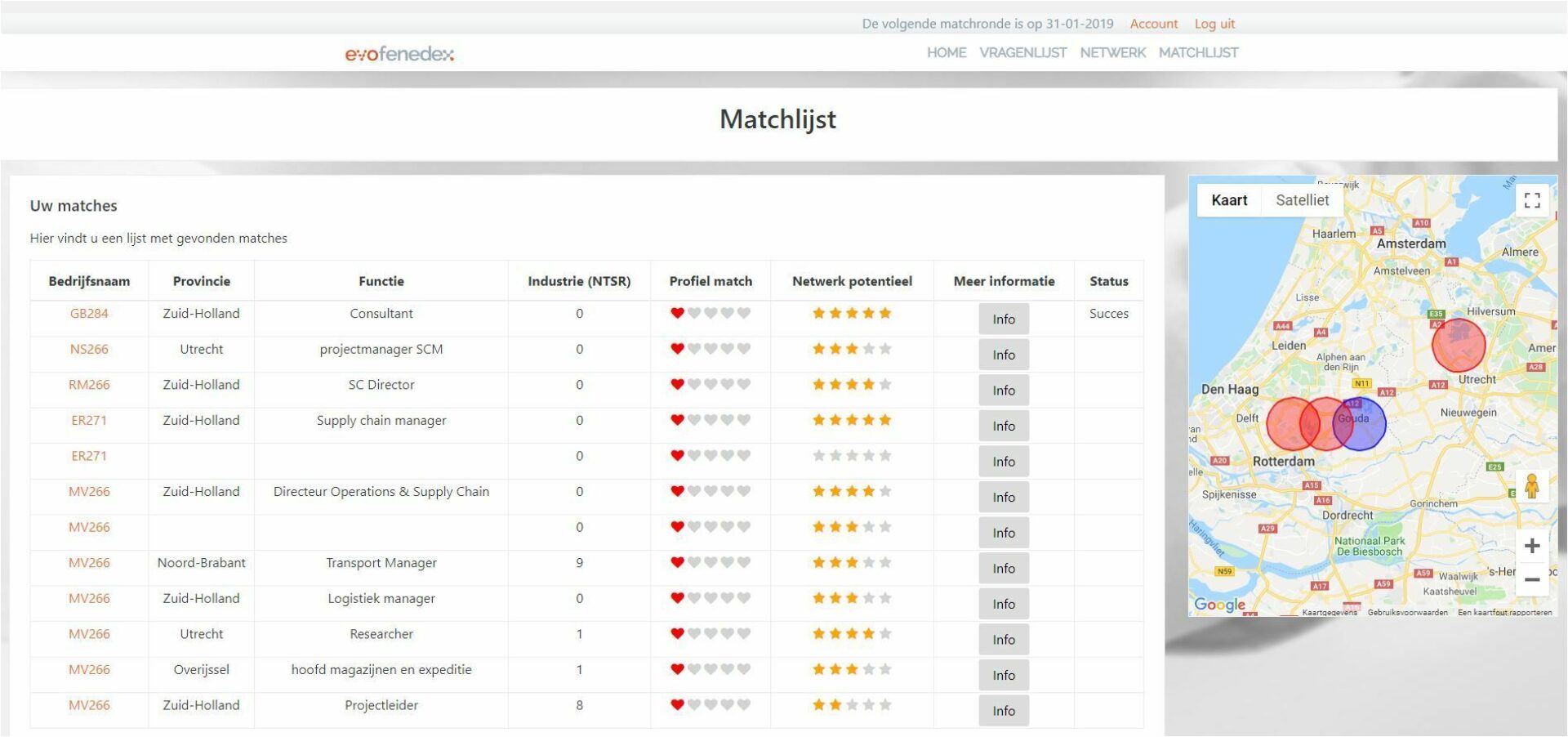Image resolution: width=1568 pixels, height=737 pixels.
Task: Open the HOME navigation item
Action: click(946, 52)
